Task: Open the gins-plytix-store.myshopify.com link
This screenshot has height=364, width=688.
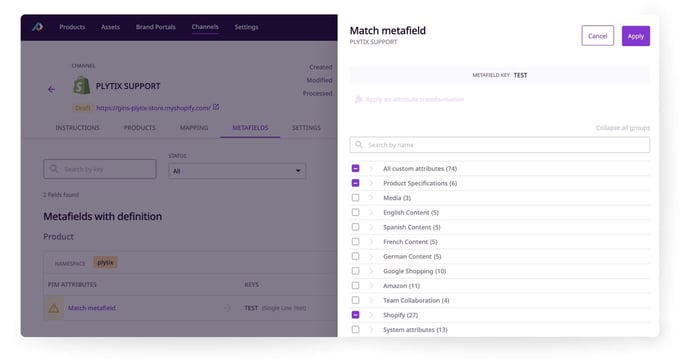Action: pyautogui.click(x=154, y=107)
